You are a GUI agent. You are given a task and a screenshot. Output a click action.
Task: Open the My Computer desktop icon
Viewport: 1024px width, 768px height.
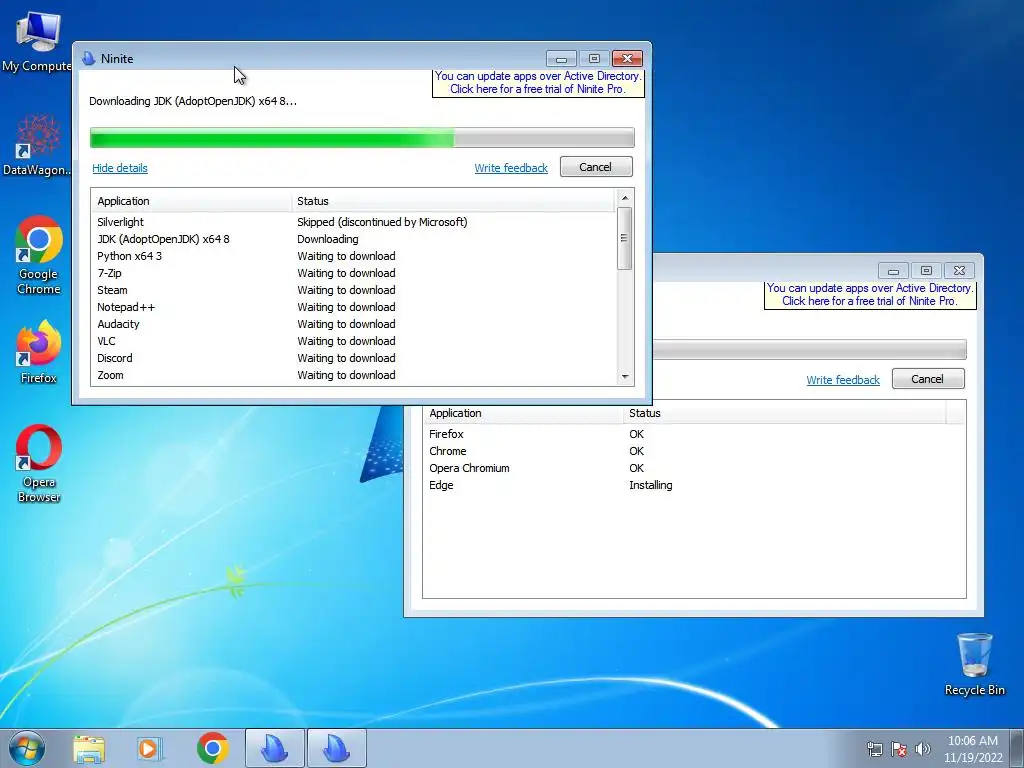37,40
